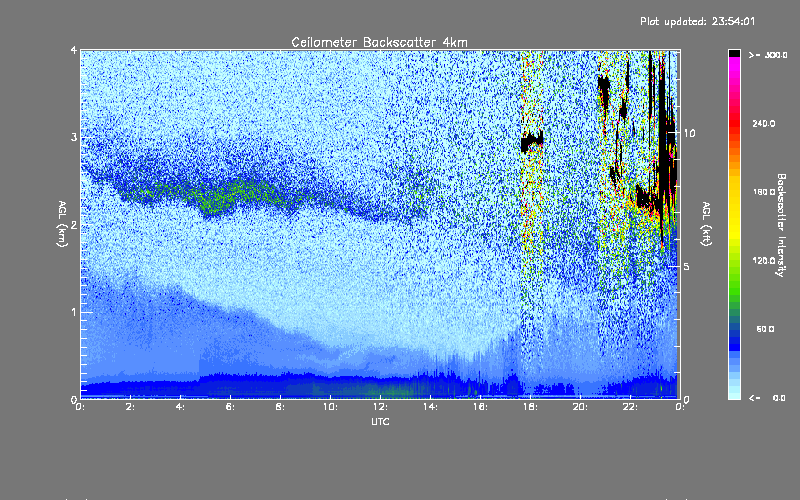Click the '4' tick on the km axis
This screenshot has height=500, width=800.
tap(74, 51)
